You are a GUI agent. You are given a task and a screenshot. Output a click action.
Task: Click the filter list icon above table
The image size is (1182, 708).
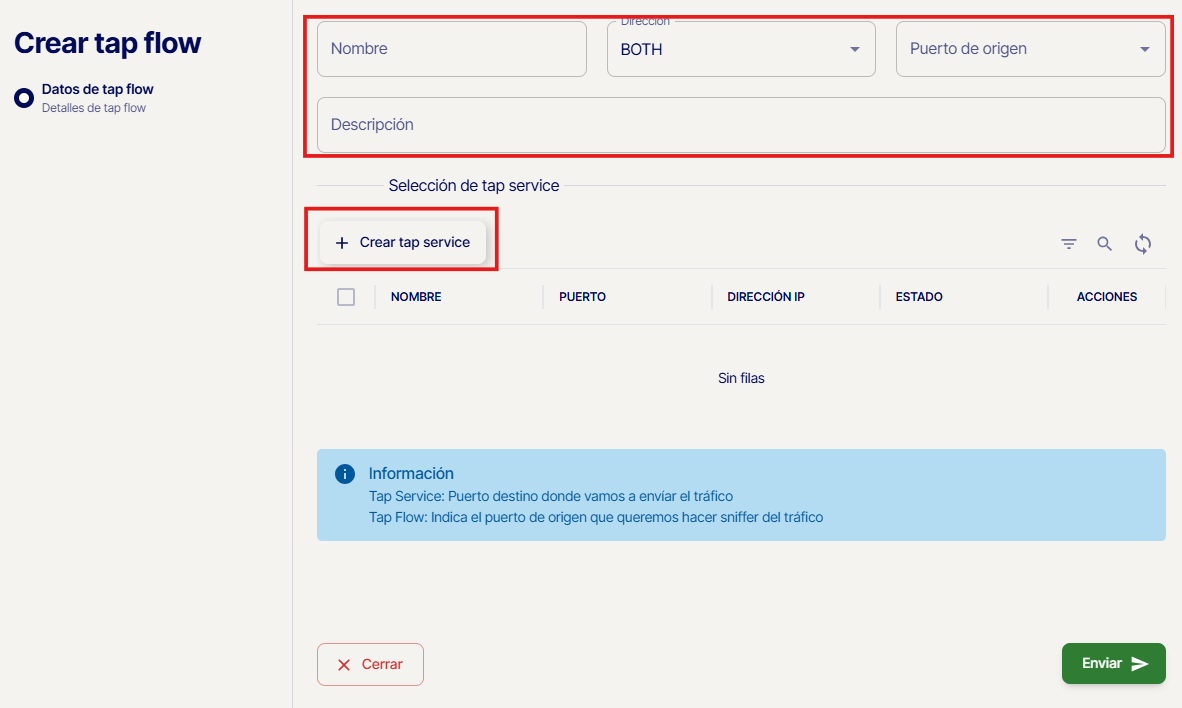1069,244
